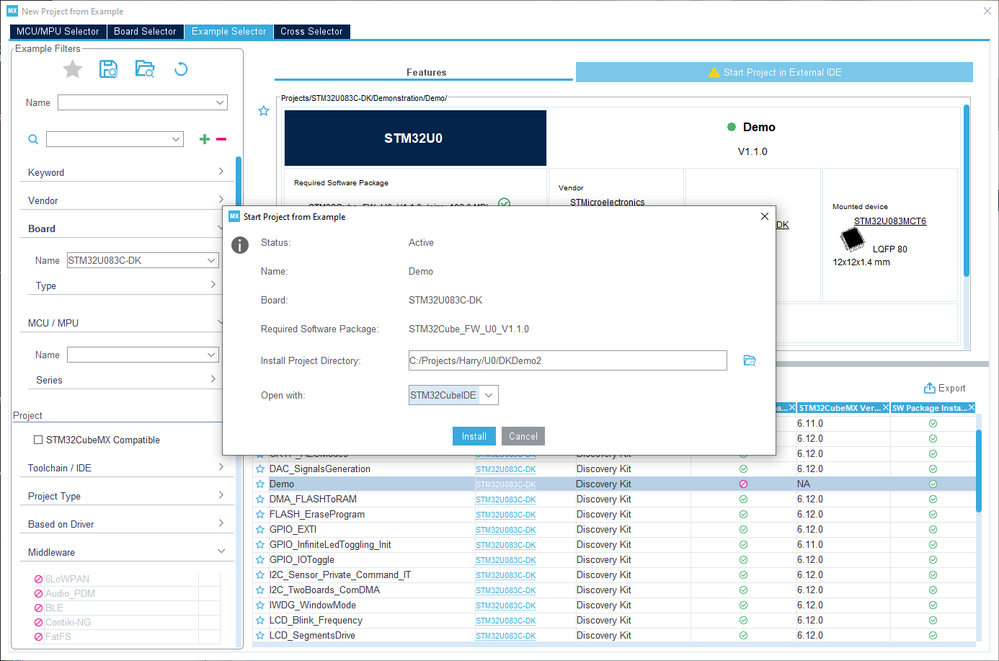Viewport: 999px width, 661px height.
Task: Close the STM32CubeMX Ver column filter
Action: pos(886,407)
